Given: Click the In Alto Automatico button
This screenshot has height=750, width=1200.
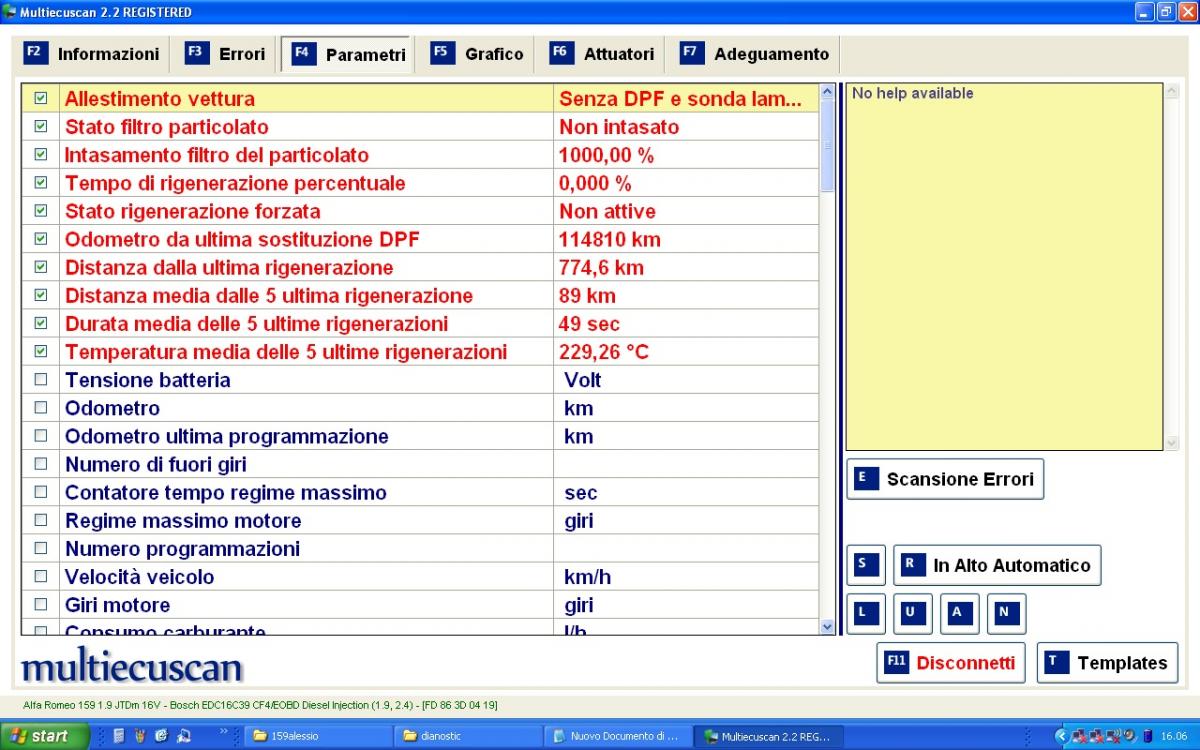Looking at the screenshot, I should point(997,565).
